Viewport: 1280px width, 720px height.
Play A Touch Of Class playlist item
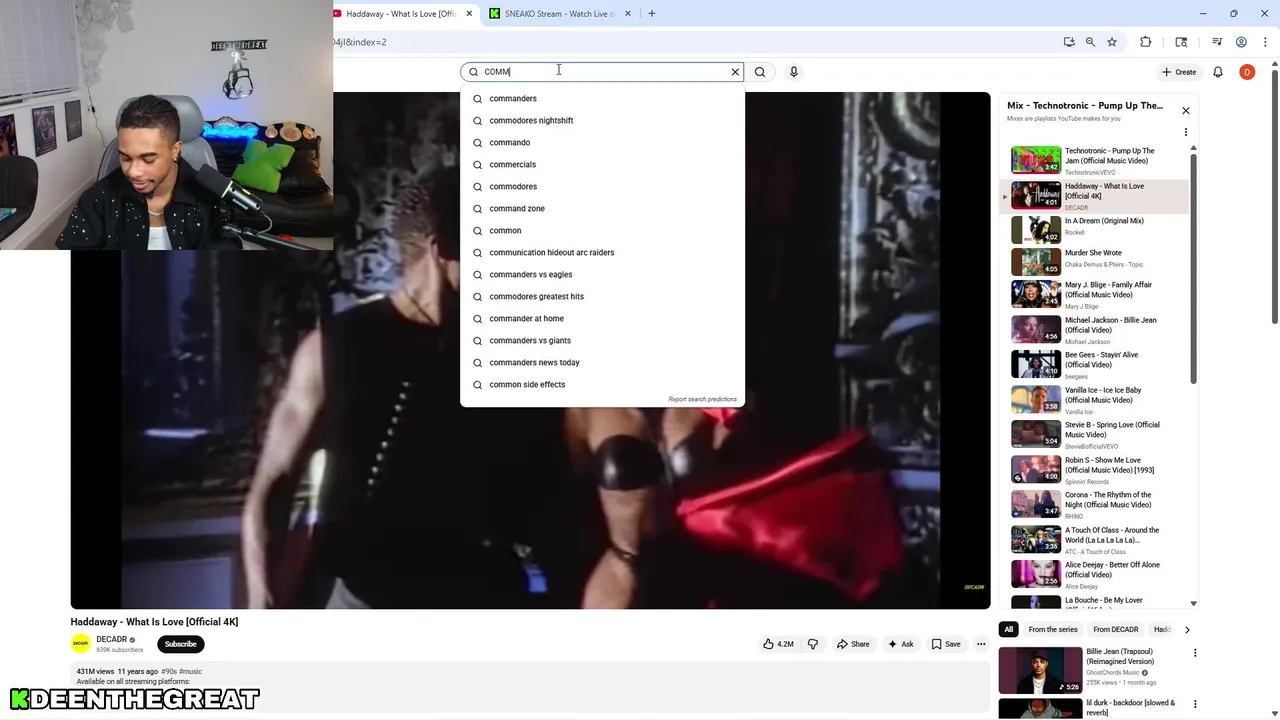coord(1096,540)
